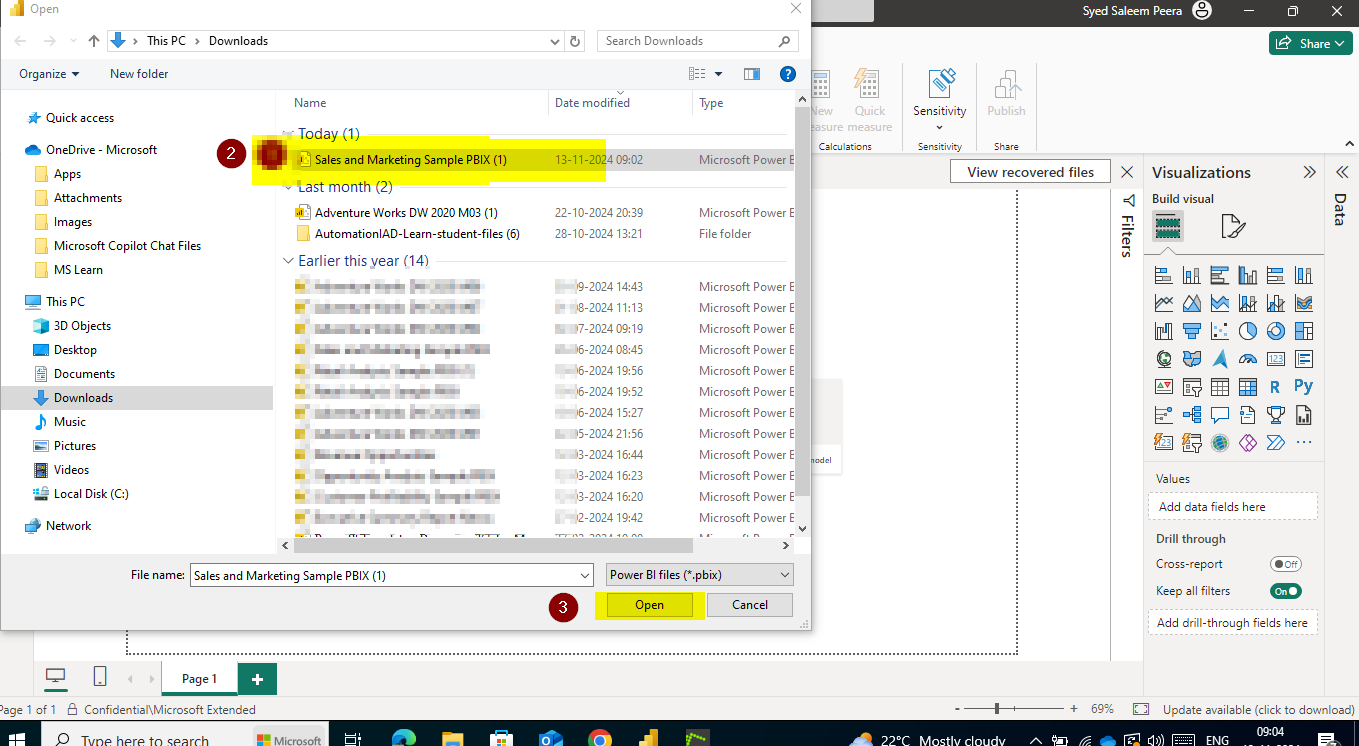Image resolution: width=1359 pixels, height=746 pixels.
Task: Create a New folder
Action: [x=139, y=74]
